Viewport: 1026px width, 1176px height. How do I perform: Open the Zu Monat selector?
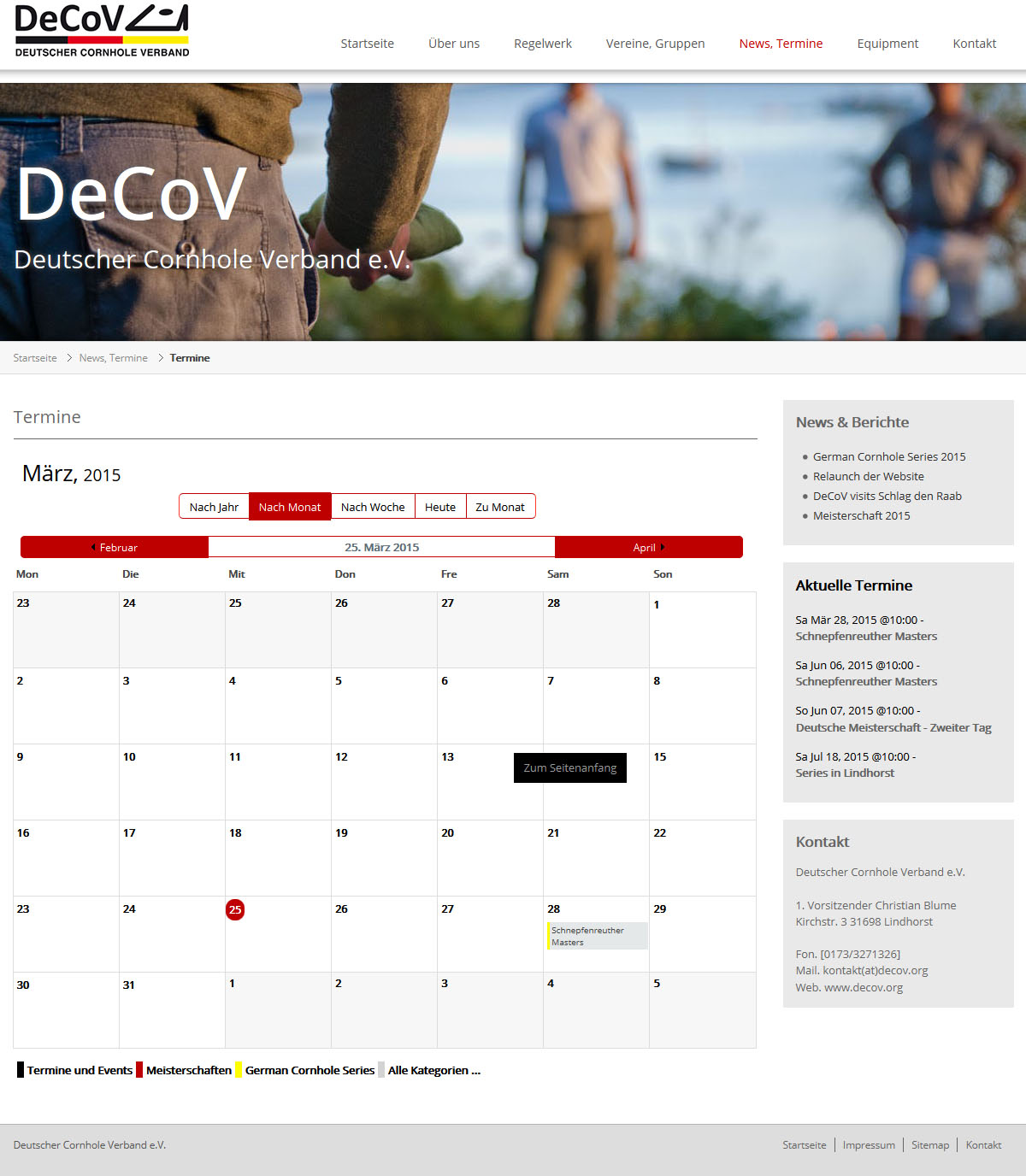tap(500, 507)
